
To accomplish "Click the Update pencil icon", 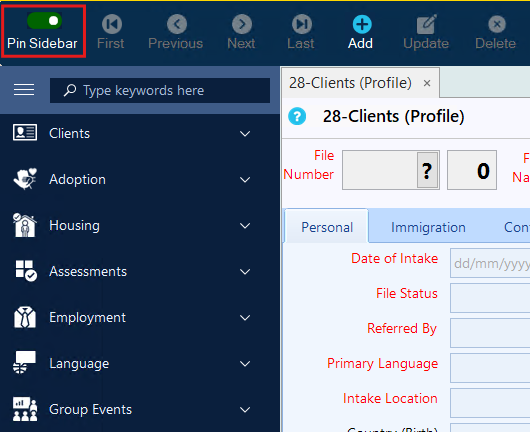I will (x=426, y=24).
